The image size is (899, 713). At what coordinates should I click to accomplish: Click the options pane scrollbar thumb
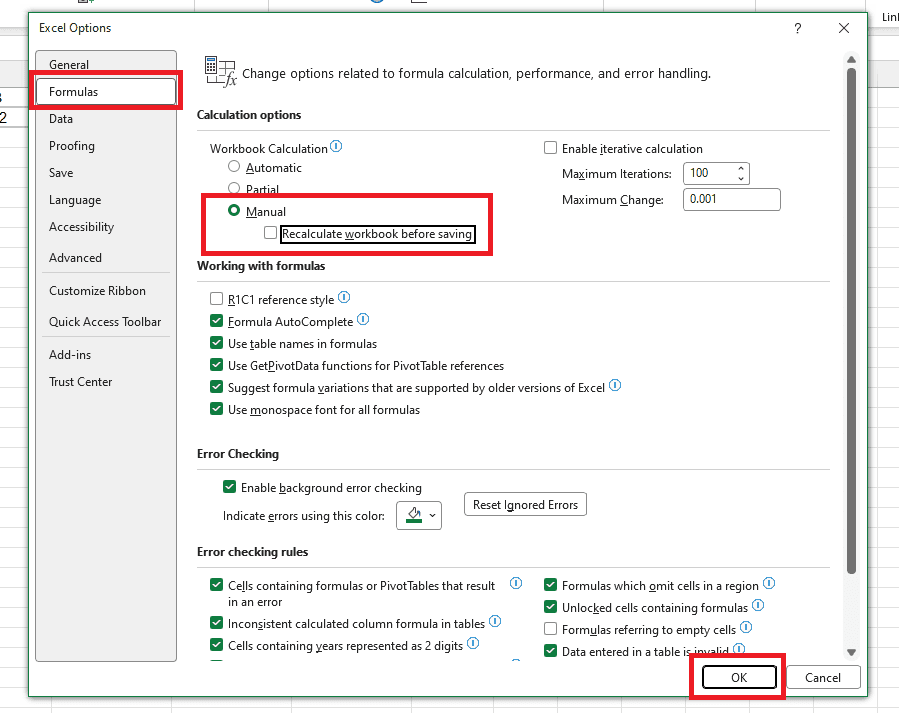tap(851, 321)
